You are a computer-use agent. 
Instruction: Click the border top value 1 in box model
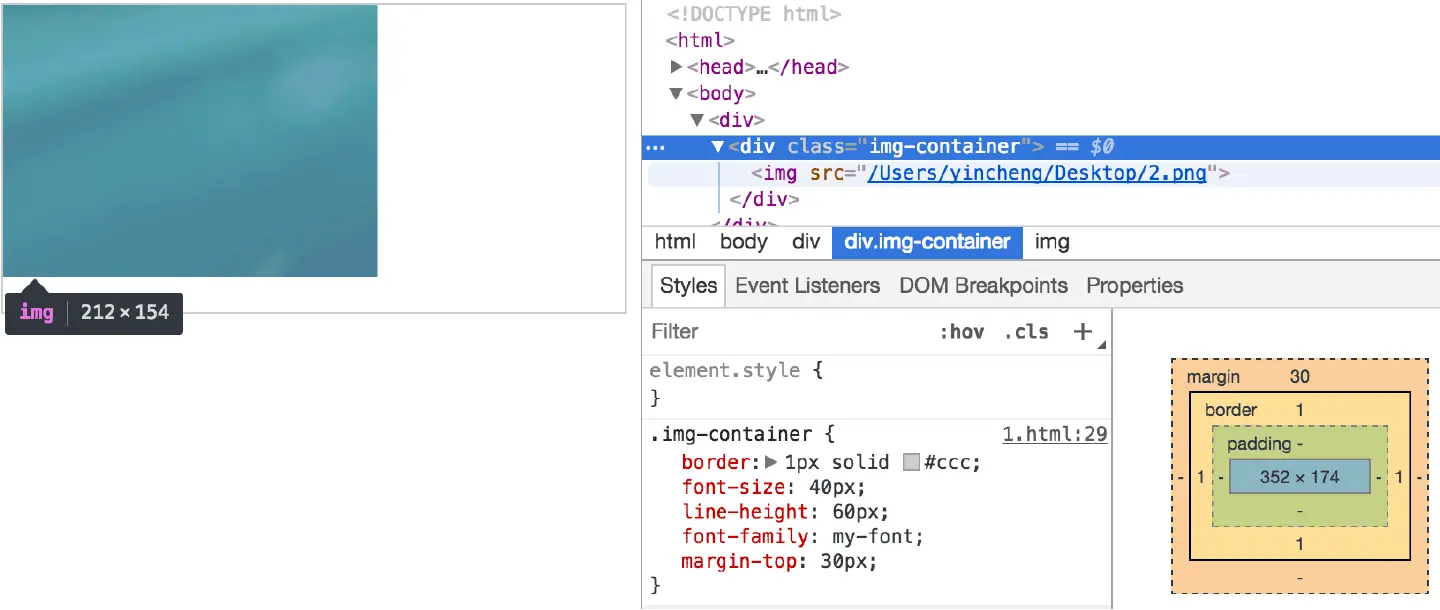tap(1299, 410)
